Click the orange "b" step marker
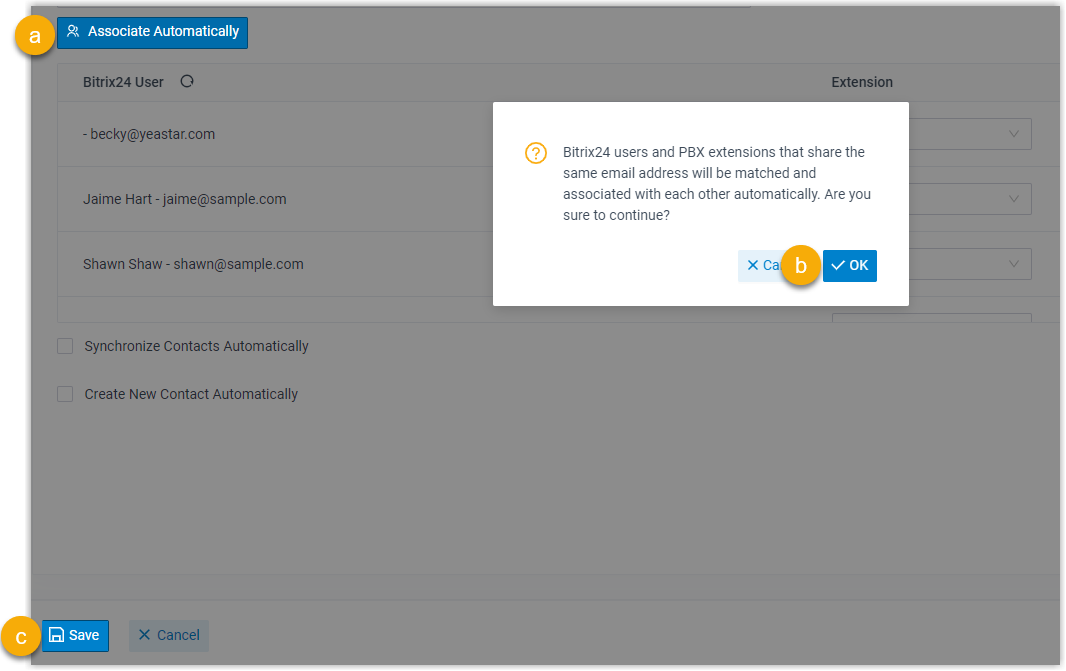 pyautogui.click(x=800, y=267)
